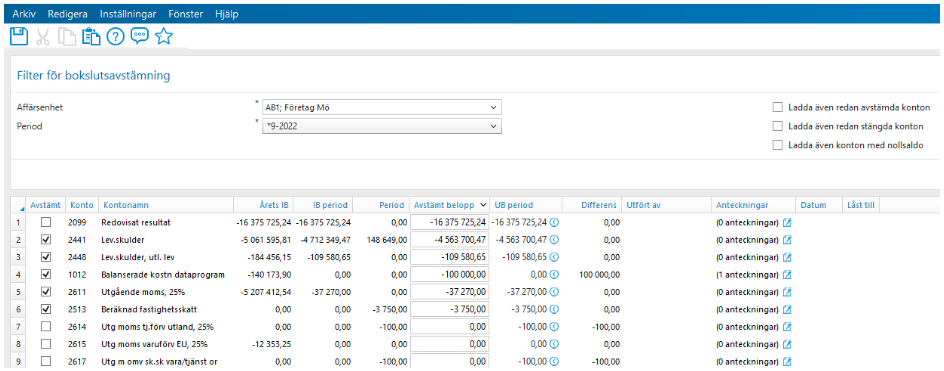Click clock icon for account 2611 UB period
944x371 pixels.
click(554, 292)
